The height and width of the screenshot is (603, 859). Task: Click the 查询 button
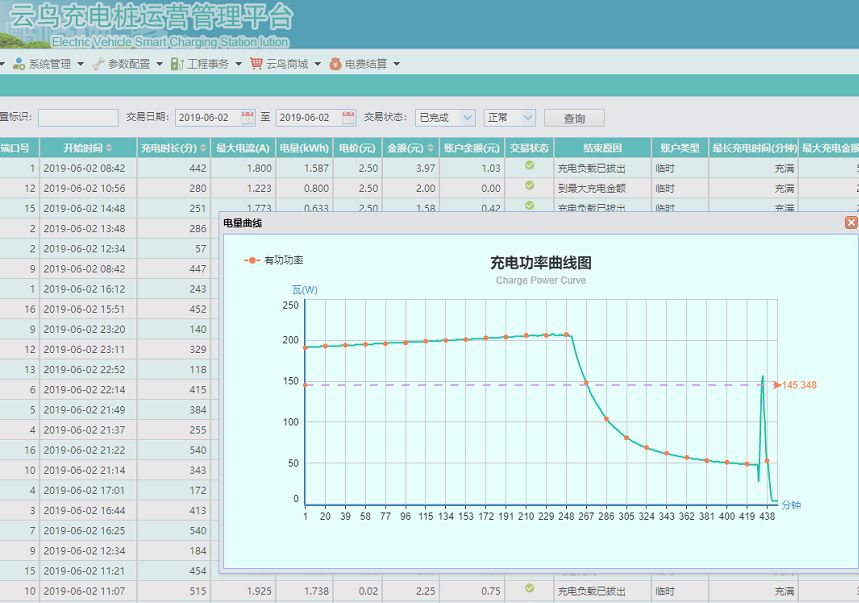click(x=574, y=118)
